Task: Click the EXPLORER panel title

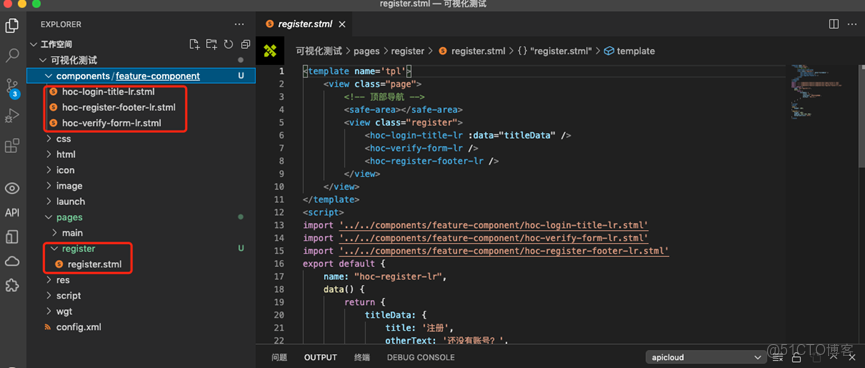Action: coord(61,24)
